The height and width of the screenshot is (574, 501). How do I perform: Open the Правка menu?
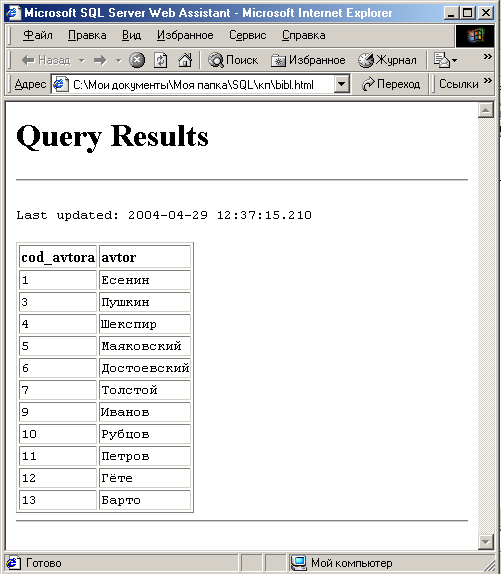click(x=87, y=35)
